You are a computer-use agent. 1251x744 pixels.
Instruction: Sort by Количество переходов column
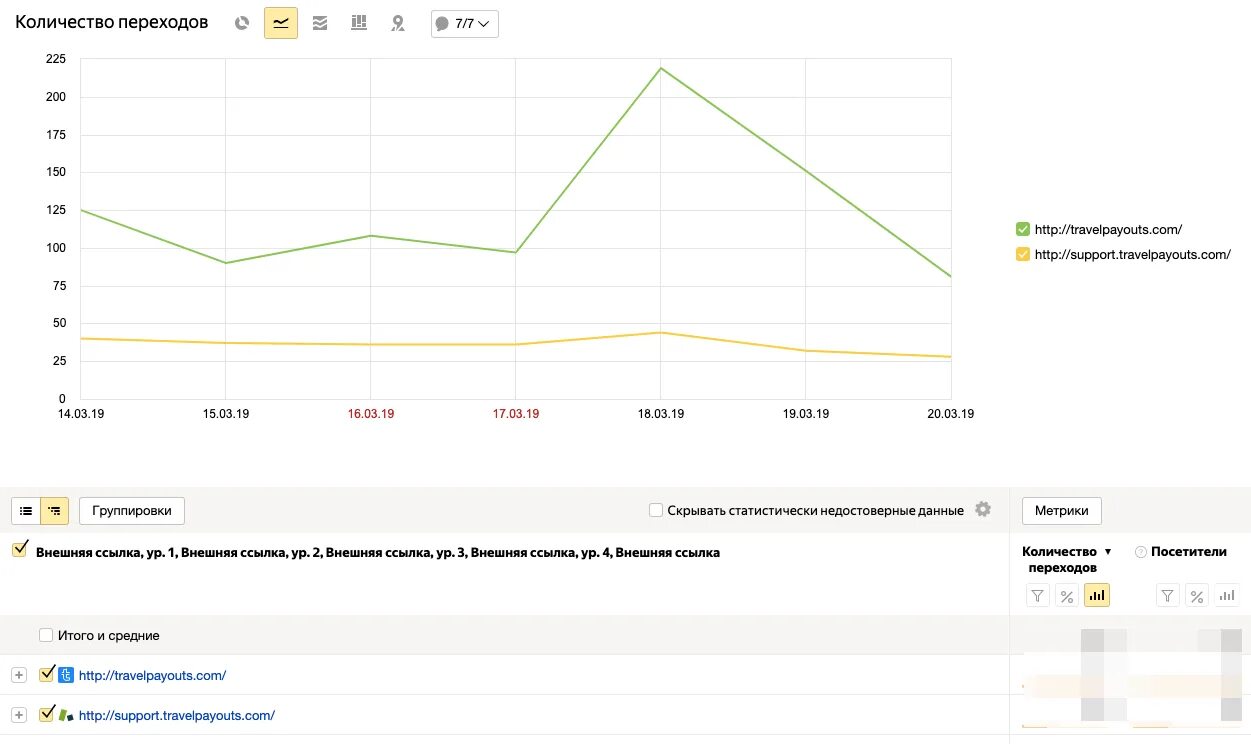[x=1066, y=559]
